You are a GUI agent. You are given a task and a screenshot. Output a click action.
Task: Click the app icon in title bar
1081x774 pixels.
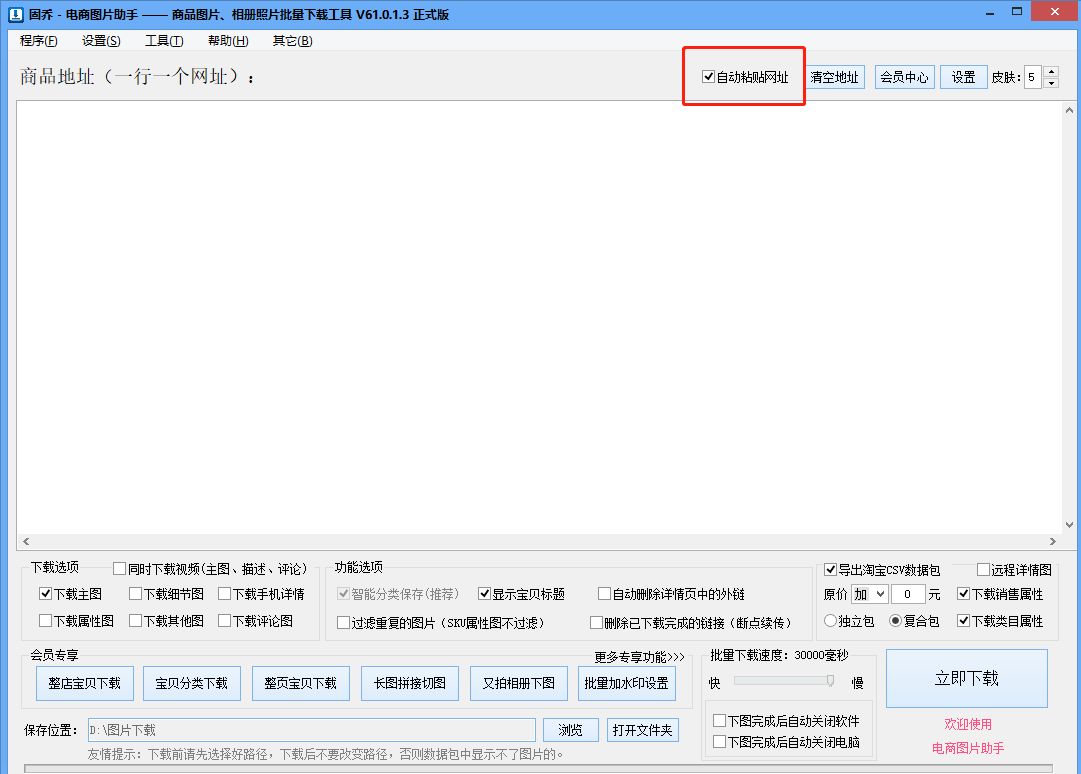tap(15, 14)
